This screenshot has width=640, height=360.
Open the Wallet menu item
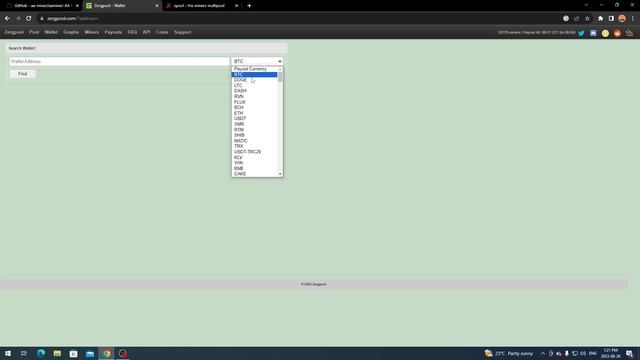(x=51, y=32)
